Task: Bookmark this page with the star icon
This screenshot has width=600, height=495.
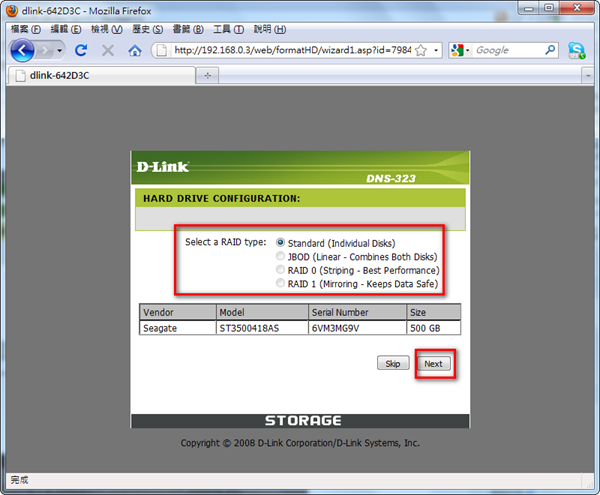Action: [421, 50]
